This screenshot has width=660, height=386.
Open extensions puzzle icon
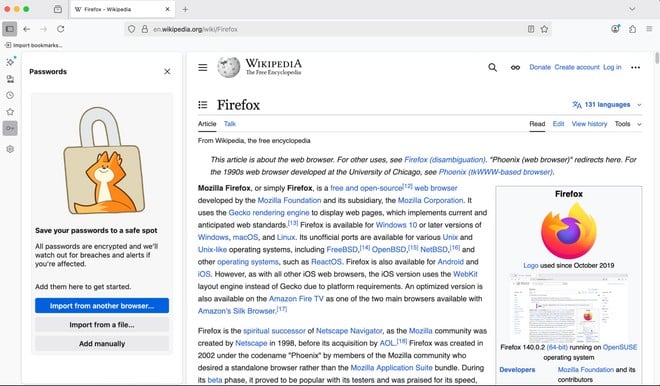632,29
